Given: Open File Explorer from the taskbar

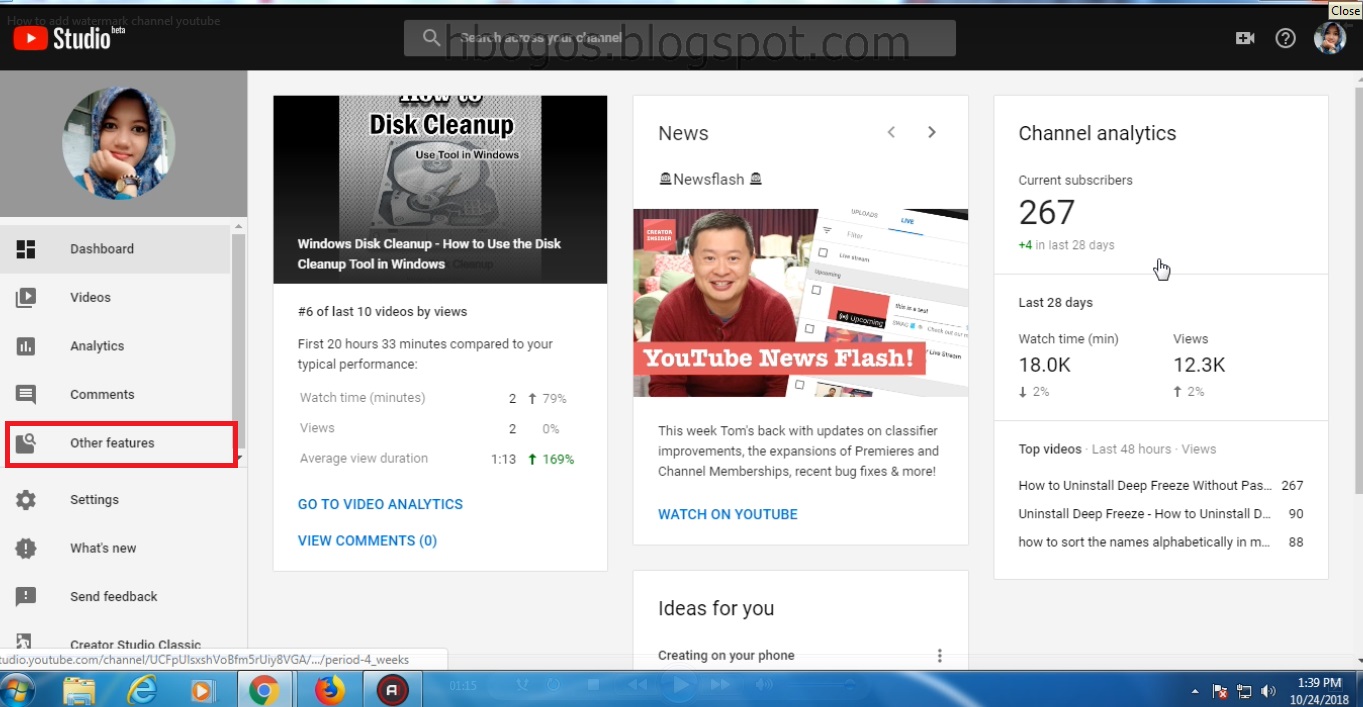Looking at the screenshot, I should (79, 689).
